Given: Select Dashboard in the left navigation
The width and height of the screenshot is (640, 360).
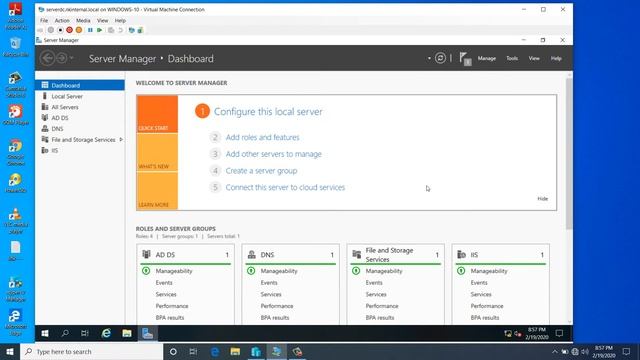Looking at the screenshot, I should click(x=80, y=85).
